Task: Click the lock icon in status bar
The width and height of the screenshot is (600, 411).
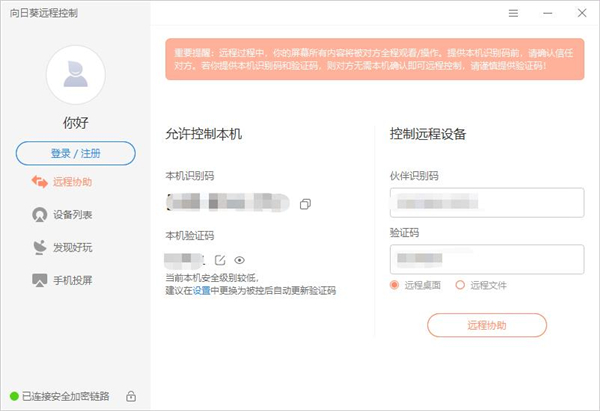Action: [x=131, y=396]
